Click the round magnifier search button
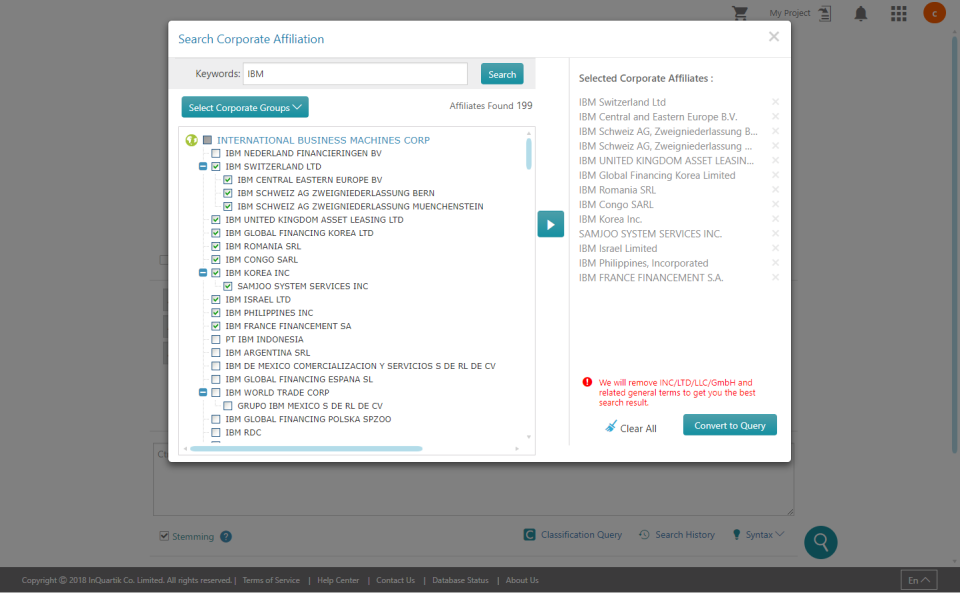This screenshot has height=593, width=960. tap(820, 542)
